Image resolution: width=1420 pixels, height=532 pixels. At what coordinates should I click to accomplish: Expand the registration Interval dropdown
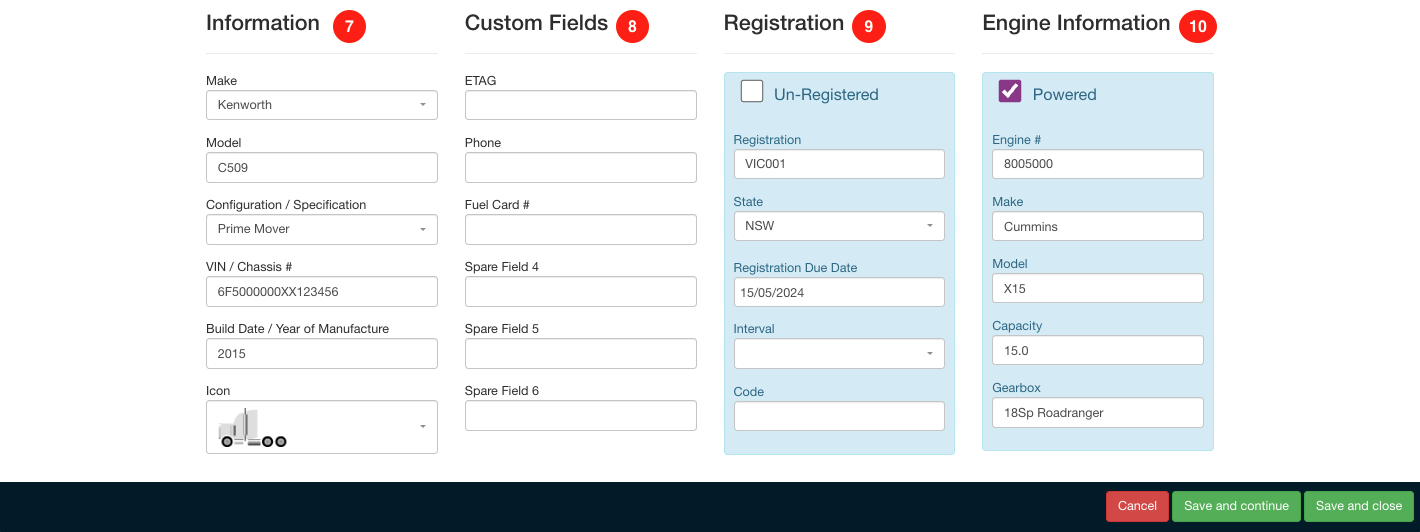[839, 353]
